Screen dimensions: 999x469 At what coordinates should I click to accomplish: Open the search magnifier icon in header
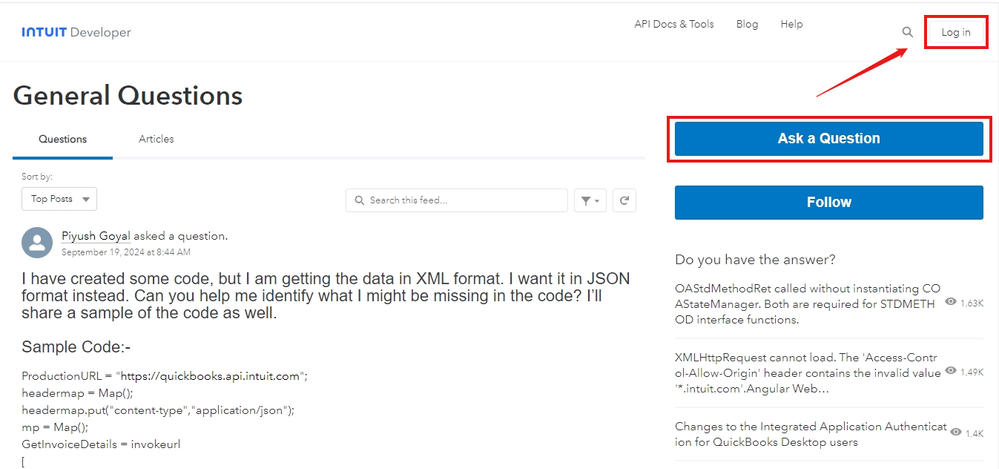[908, 32]
